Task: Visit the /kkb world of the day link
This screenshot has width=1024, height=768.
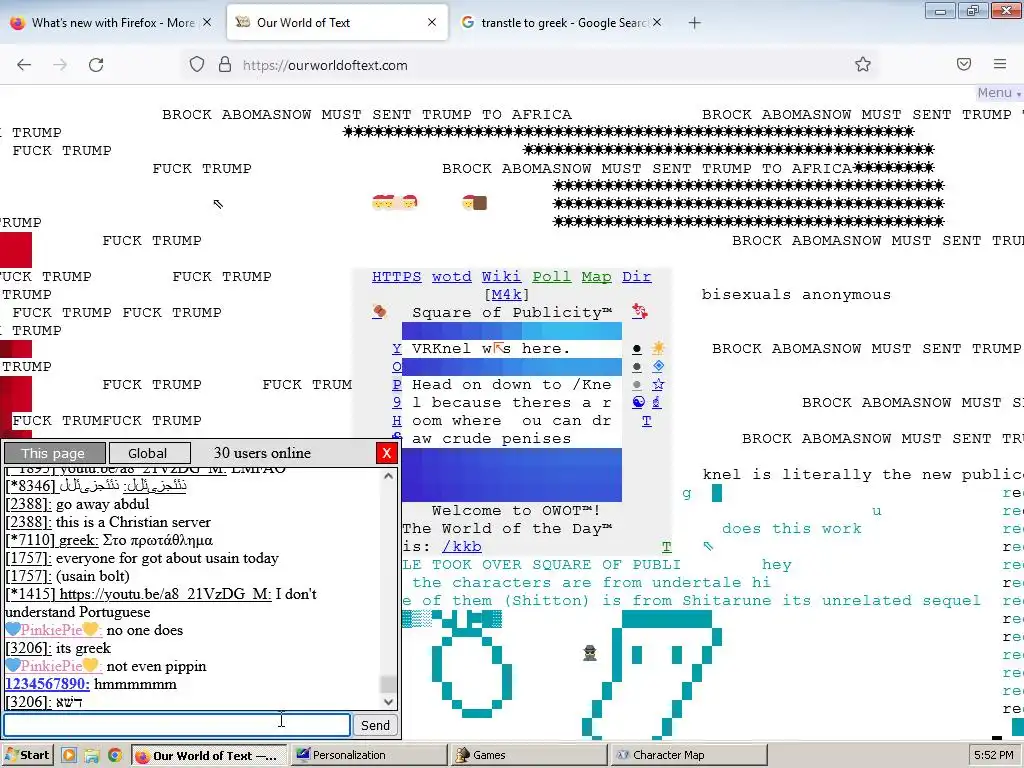Action: 462,546
